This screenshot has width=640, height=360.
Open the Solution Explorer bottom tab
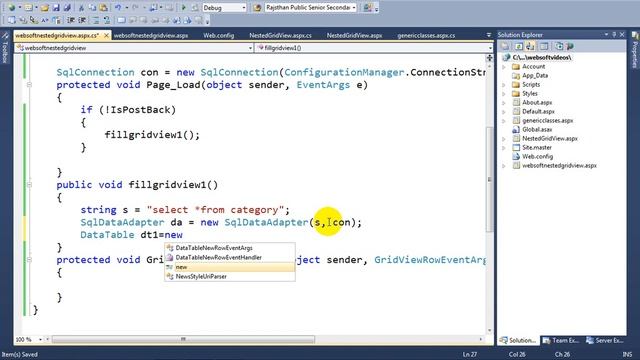tap(518, 340)
